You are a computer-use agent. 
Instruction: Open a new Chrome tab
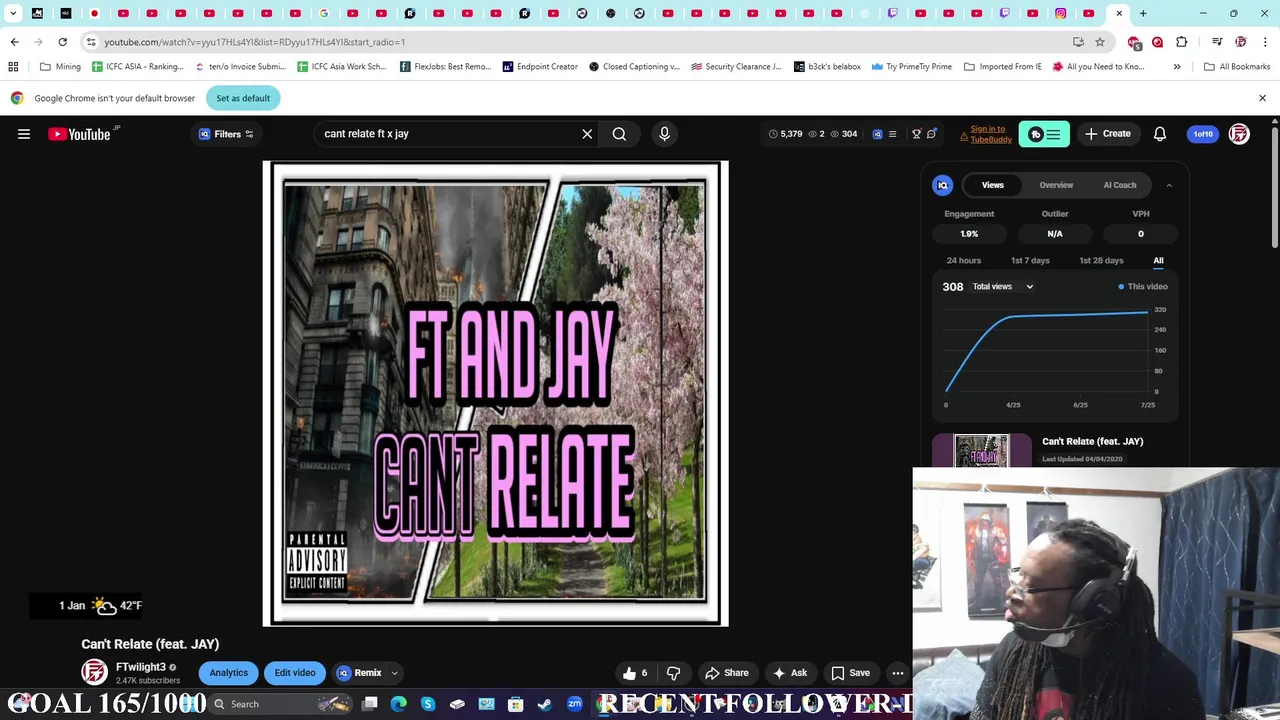coord(1143,13)
